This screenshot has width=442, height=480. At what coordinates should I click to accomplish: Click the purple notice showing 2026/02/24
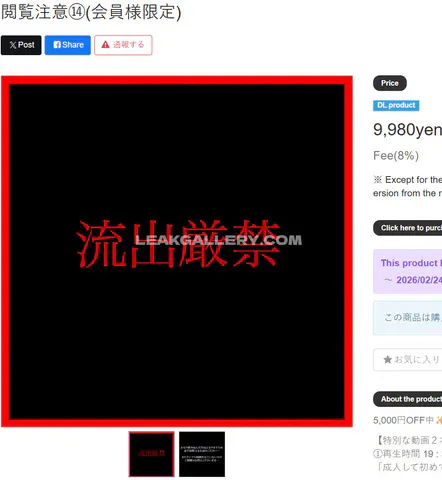coord(407,271)
